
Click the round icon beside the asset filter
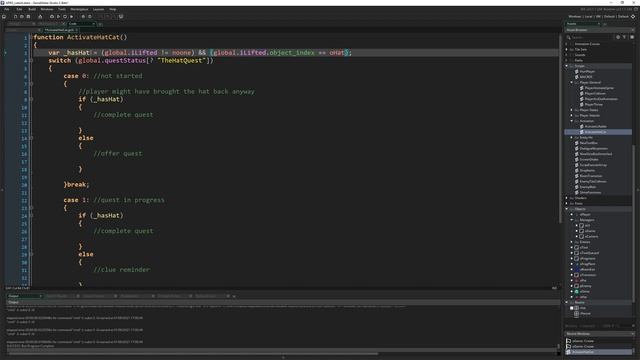pos(618,37)
